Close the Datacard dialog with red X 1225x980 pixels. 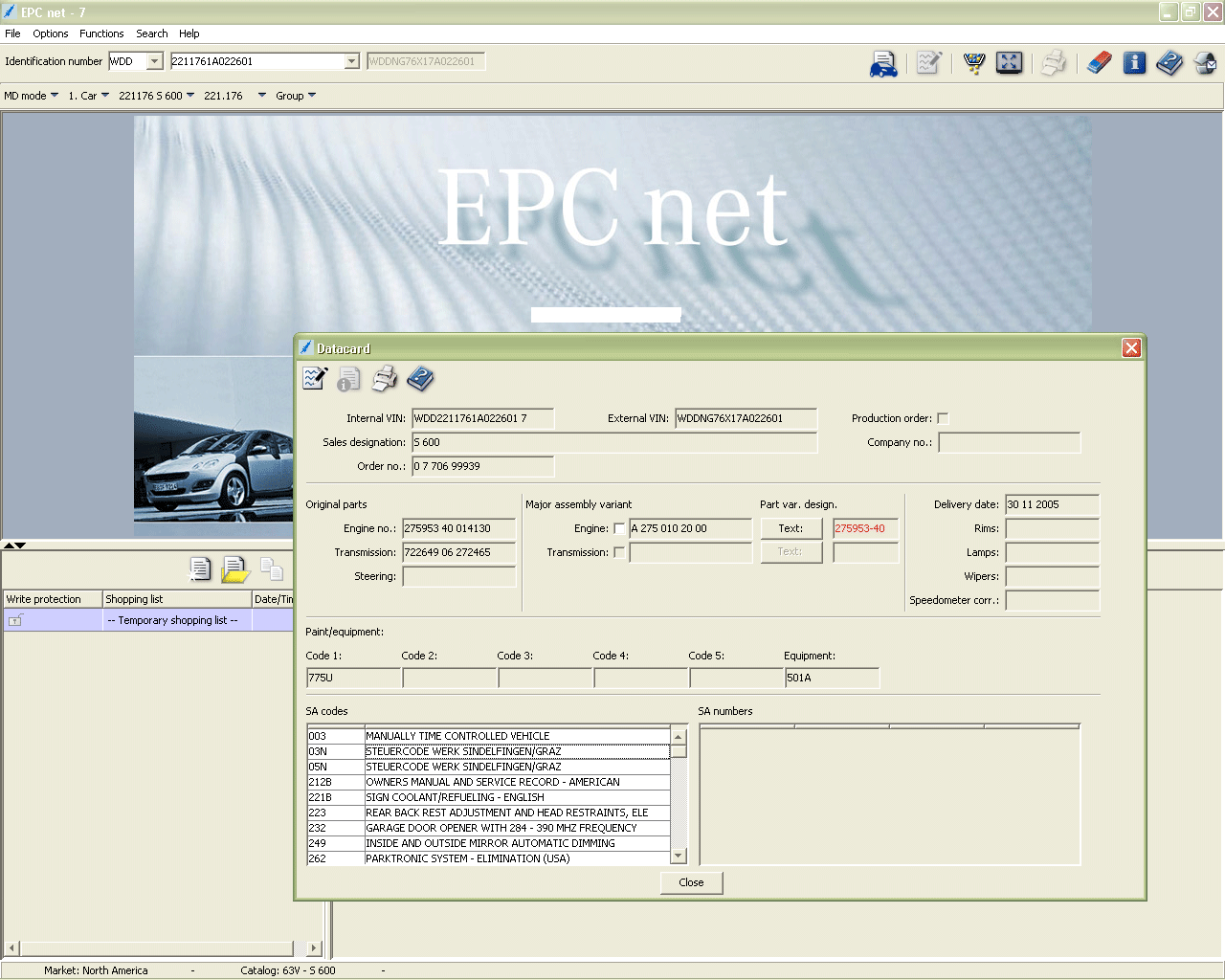click(x=1131, y=348)
